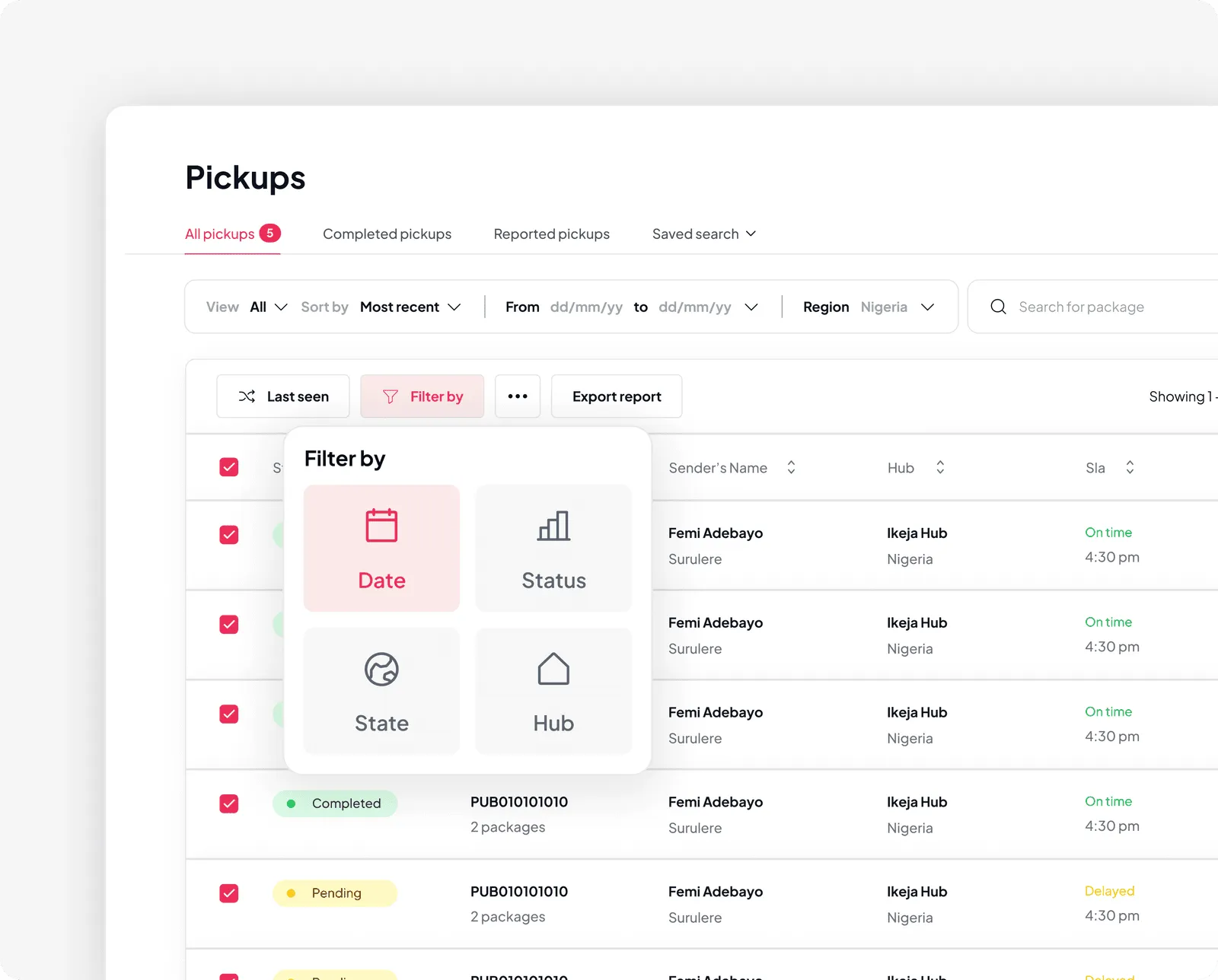The height and width of the screenshot is (980, 1218).
Task: Click Showing 1 count text
Action: (x=1183, y=396)
